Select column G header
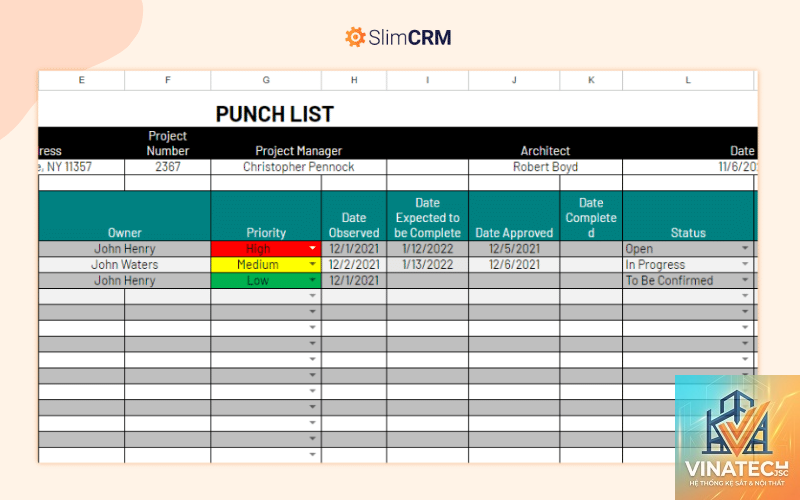The height and width of the screenshot is (500, 800). tap(266, 80)
